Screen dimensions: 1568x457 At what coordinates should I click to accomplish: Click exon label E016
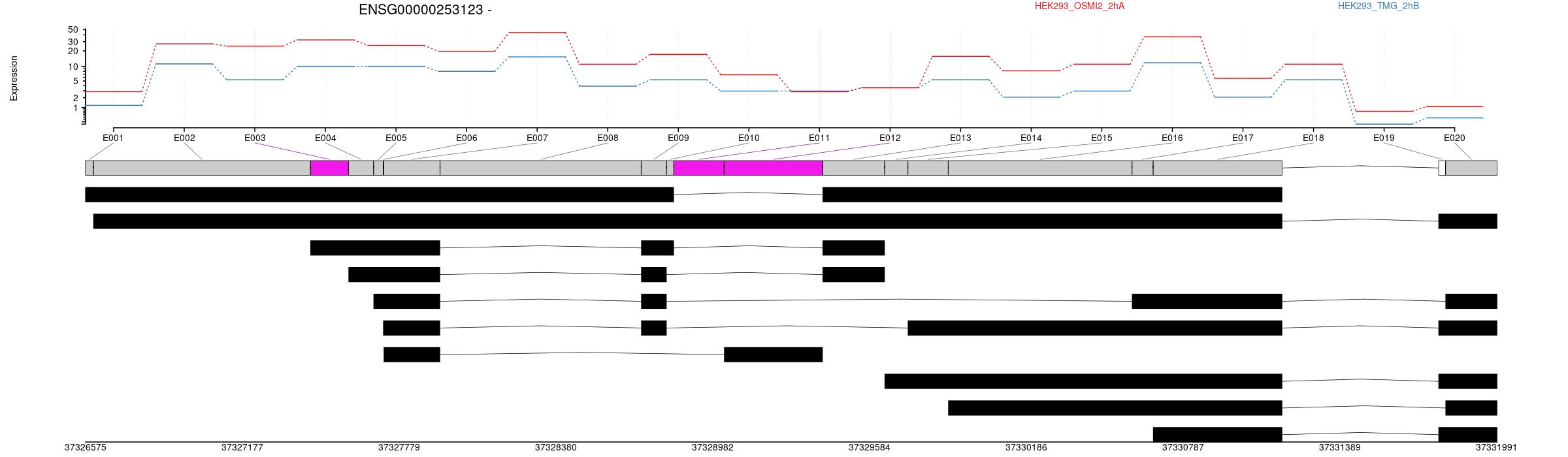tap(1172, 138)
